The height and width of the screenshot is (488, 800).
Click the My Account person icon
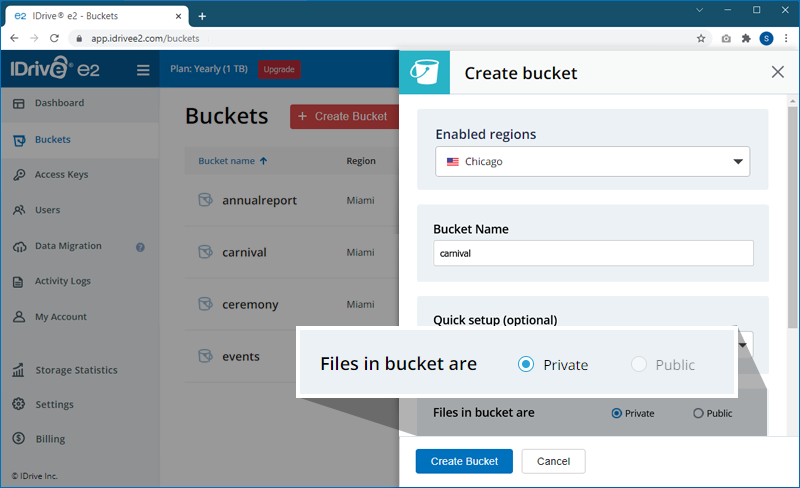pos(19,317)
